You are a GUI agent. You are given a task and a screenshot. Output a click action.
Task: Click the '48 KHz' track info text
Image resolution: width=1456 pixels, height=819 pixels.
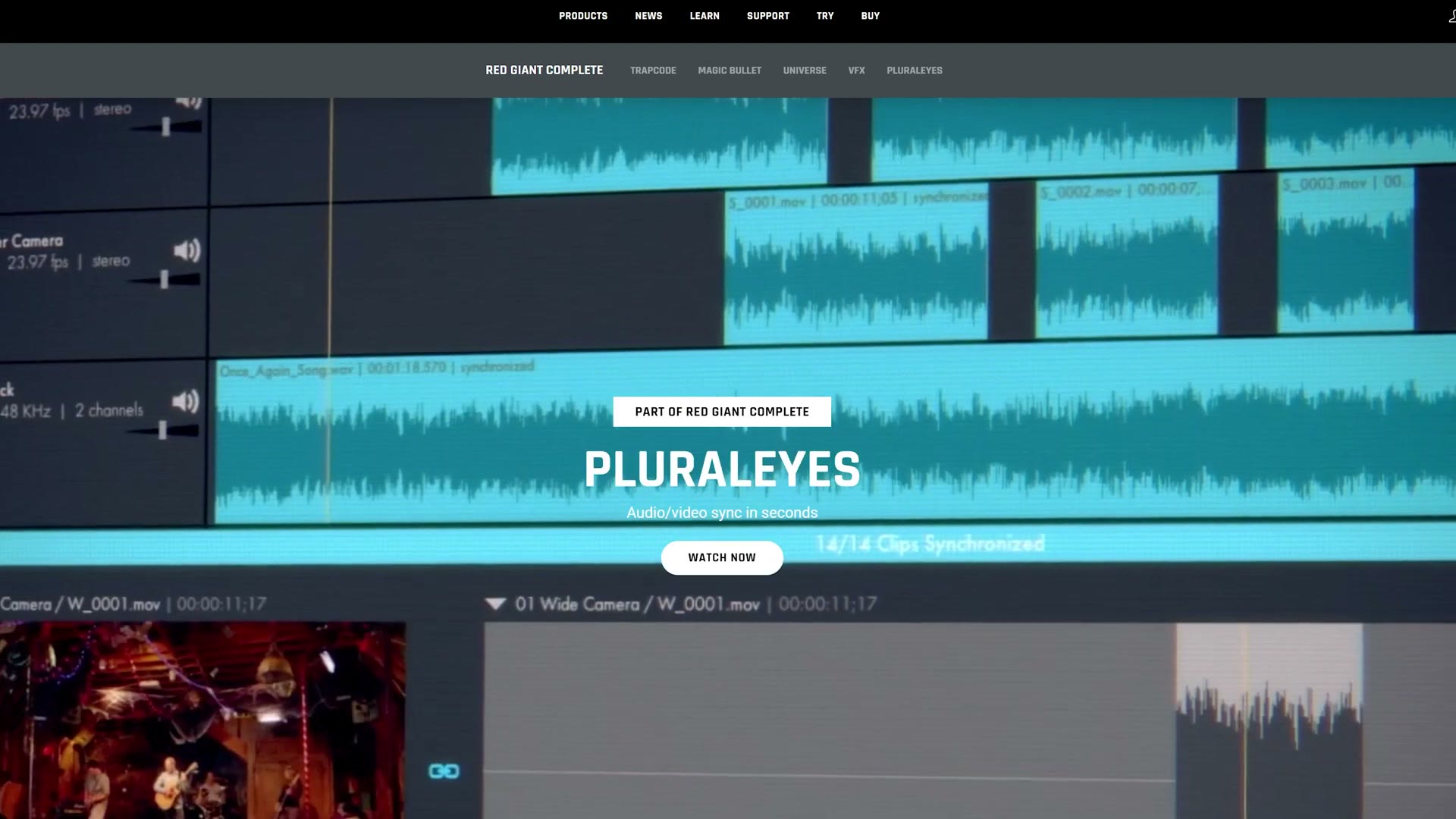26,411
